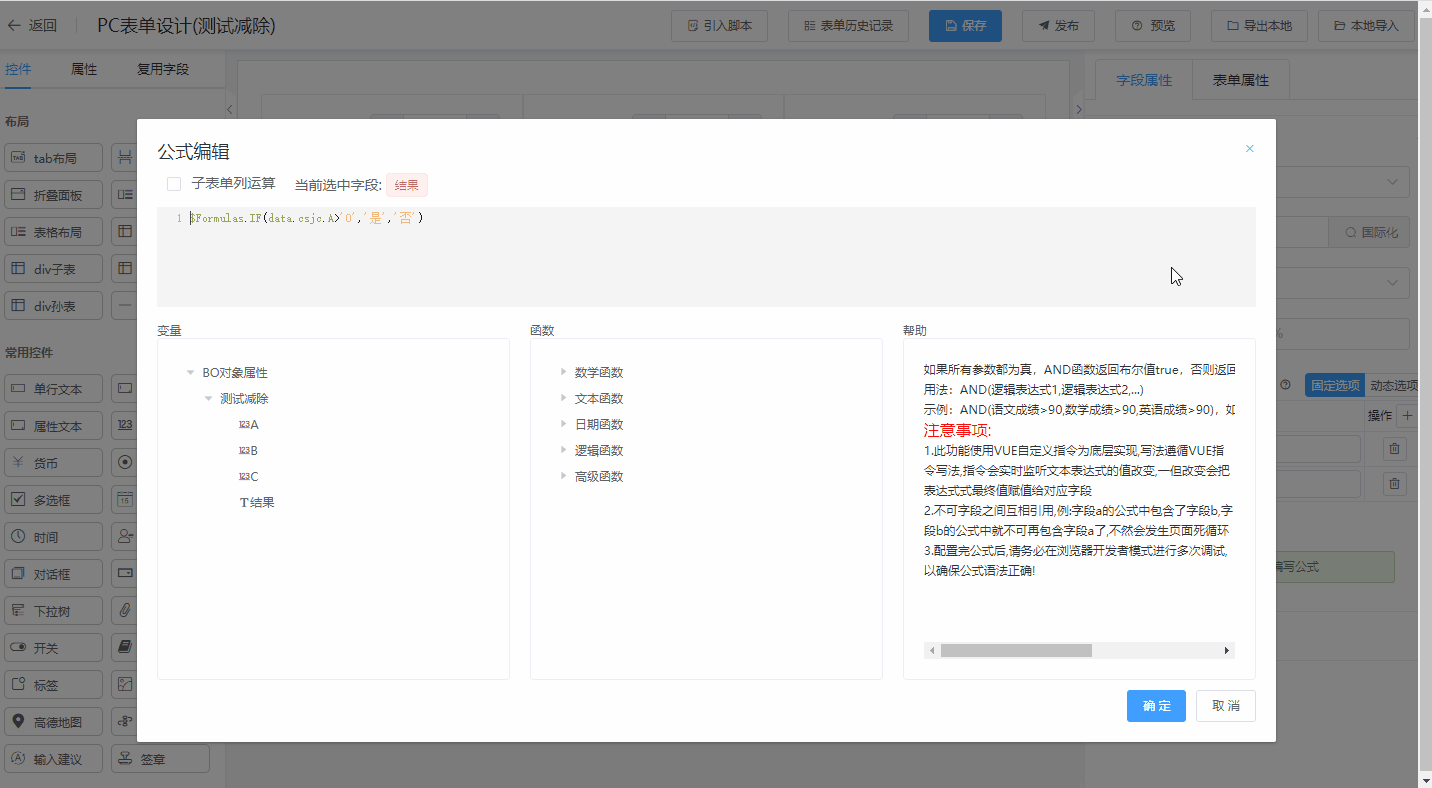Click 确定 to confirm the formula
This screenshot has width=1432, height=788.
pos(1156,706)
